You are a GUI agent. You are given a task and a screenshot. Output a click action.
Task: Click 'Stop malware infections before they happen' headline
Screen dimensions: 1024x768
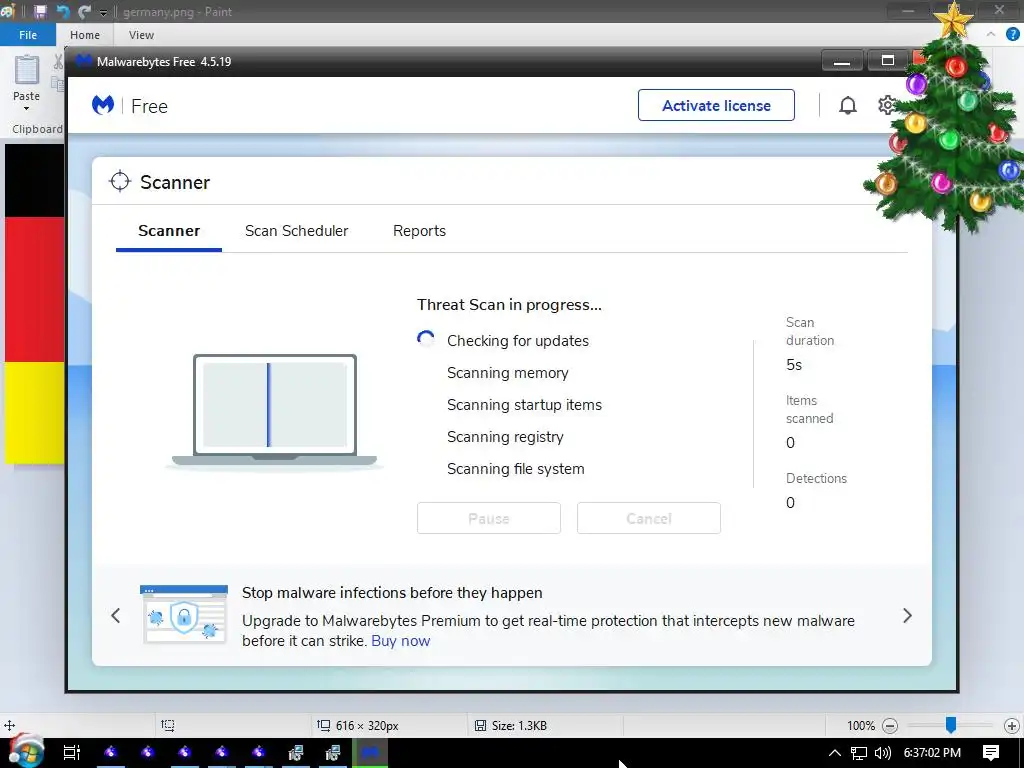(x=392, y=593)
